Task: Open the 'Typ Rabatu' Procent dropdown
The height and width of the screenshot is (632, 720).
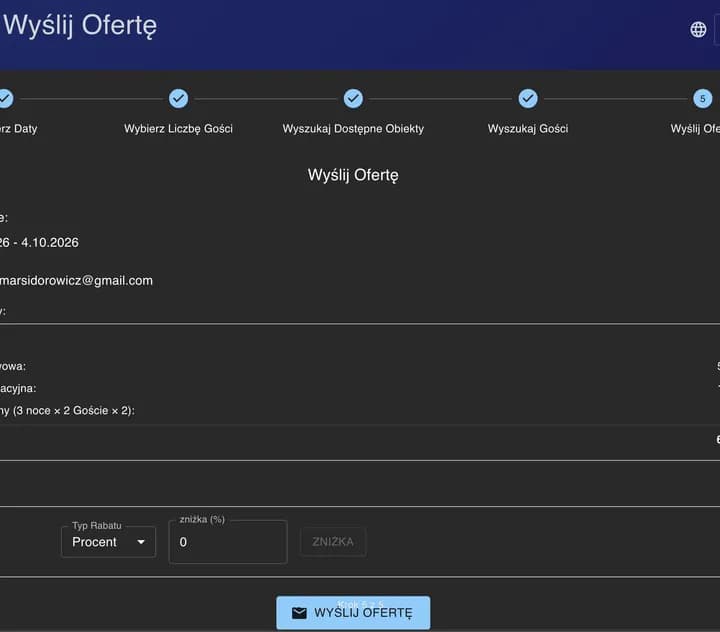Action: (x=108, y=542)
